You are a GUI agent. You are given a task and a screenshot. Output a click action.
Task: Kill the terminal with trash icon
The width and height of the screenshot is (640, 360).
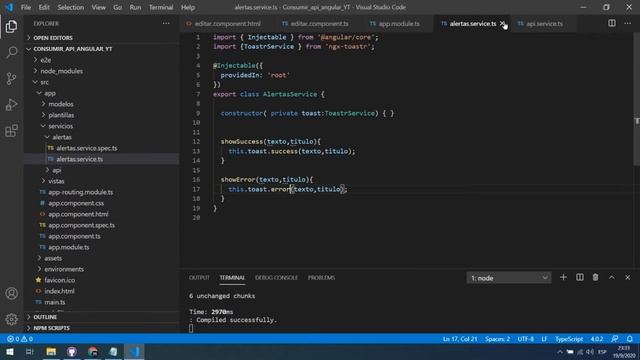(x=596, y=278)
